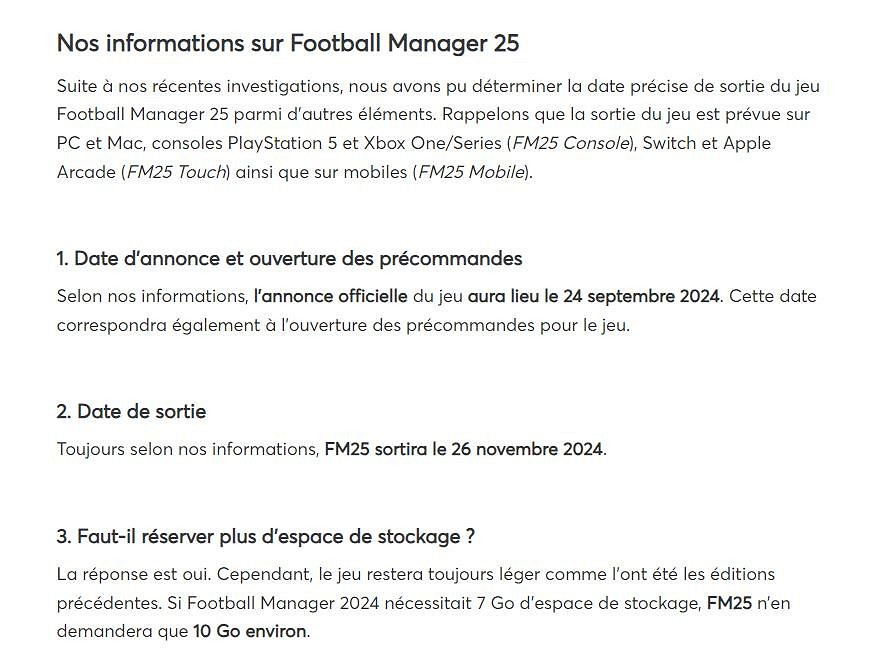Click bold date "aura lieu le 24 septembre 2024"
This screenshot has height=650, width=896.
click(x=593, y=296)
